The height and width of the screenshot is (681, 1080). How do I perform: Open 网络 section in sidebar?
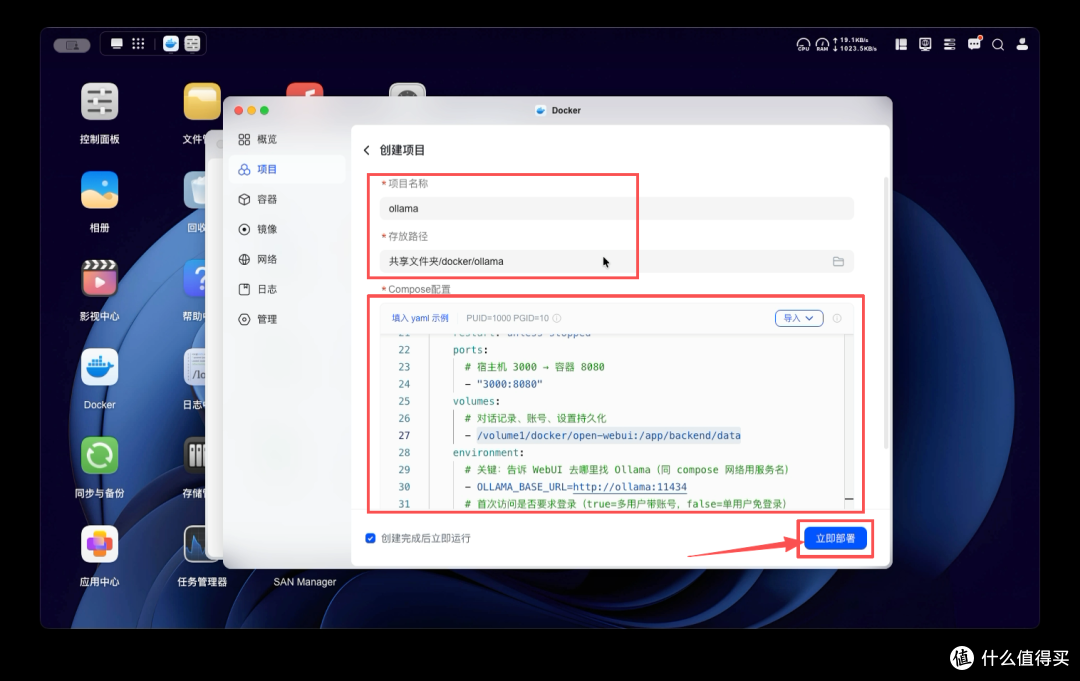(287, 259)
